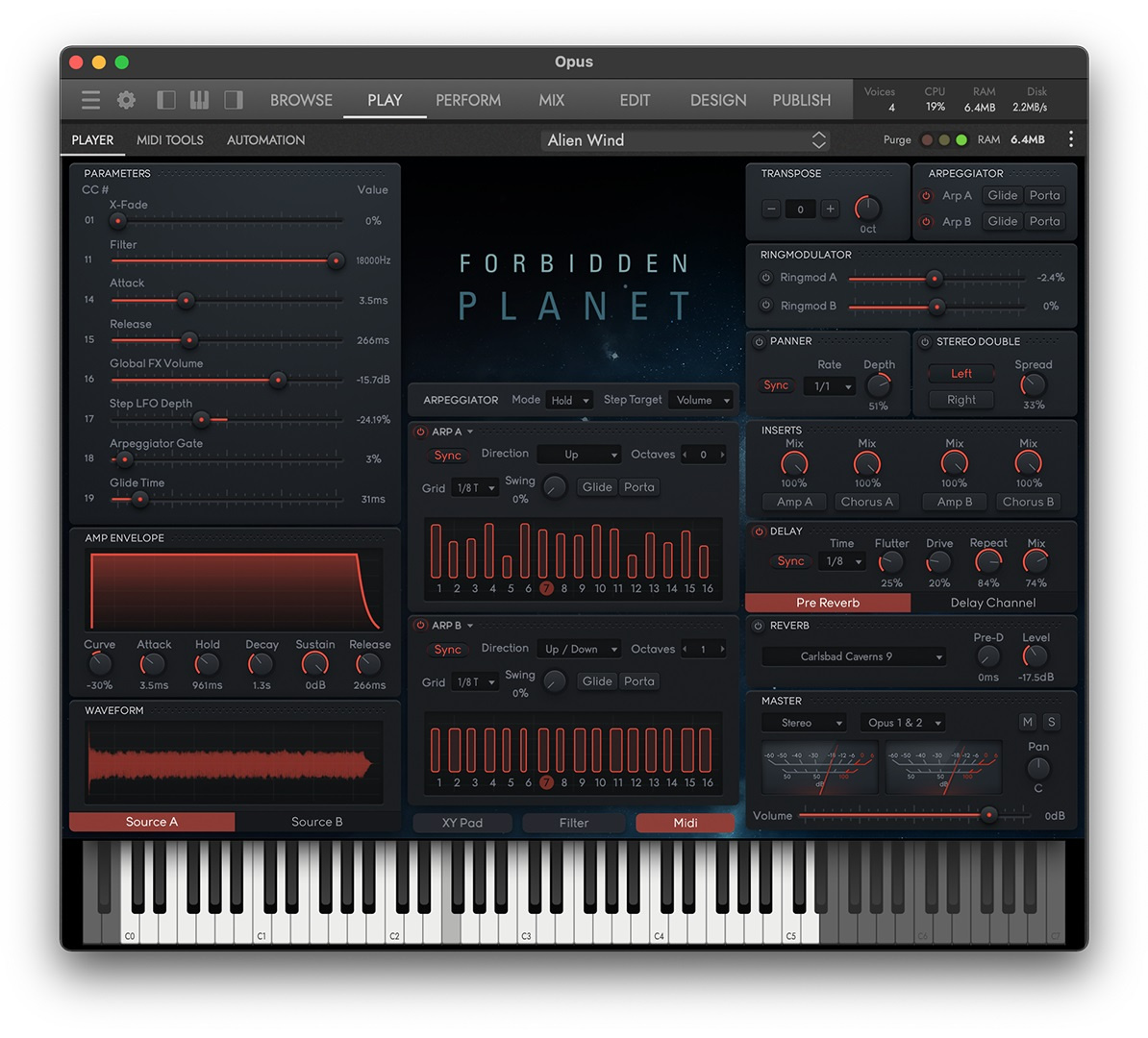This screenshot has width=1148, height=1038.
Task: Click the power icon on the Delay panel
Action: (x=759, y=531)
